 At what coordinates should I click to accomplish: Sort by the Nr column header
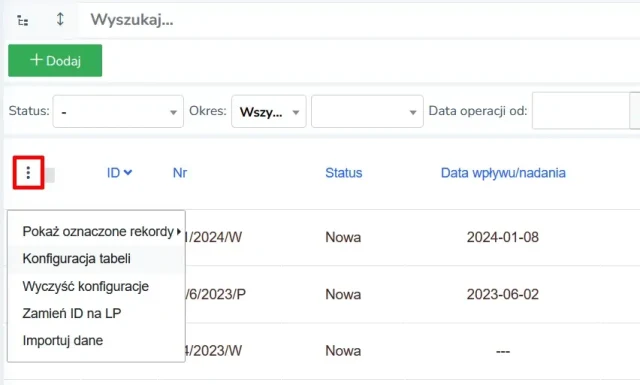[180, 173]
